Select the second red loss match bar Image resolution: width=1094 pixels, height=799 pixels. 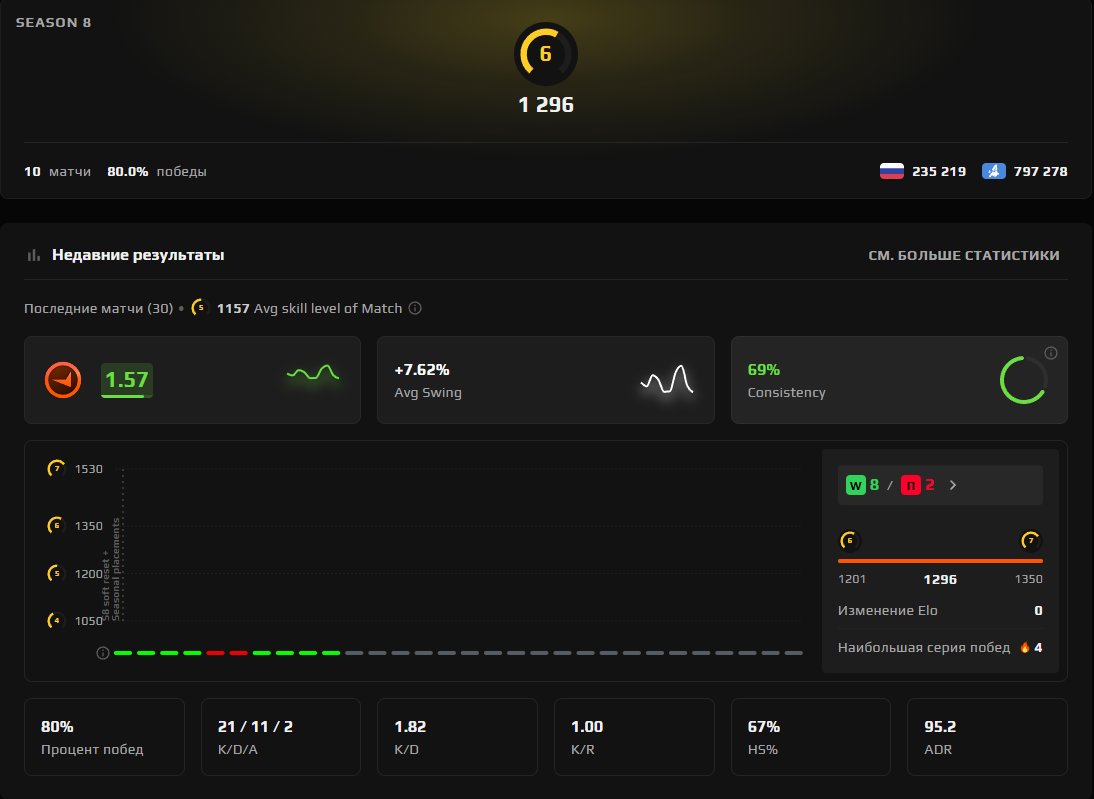239,653
